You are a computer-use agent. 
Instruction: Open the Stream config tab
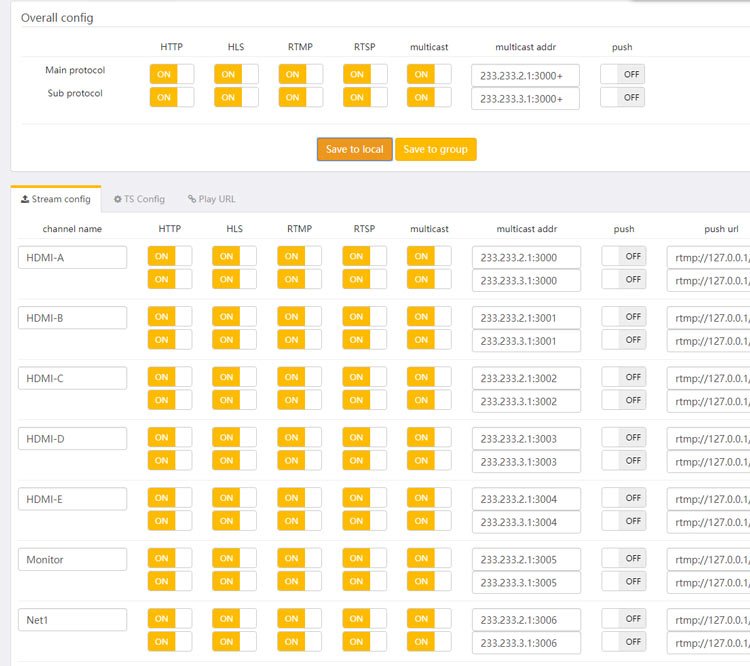tap(56, 199)
